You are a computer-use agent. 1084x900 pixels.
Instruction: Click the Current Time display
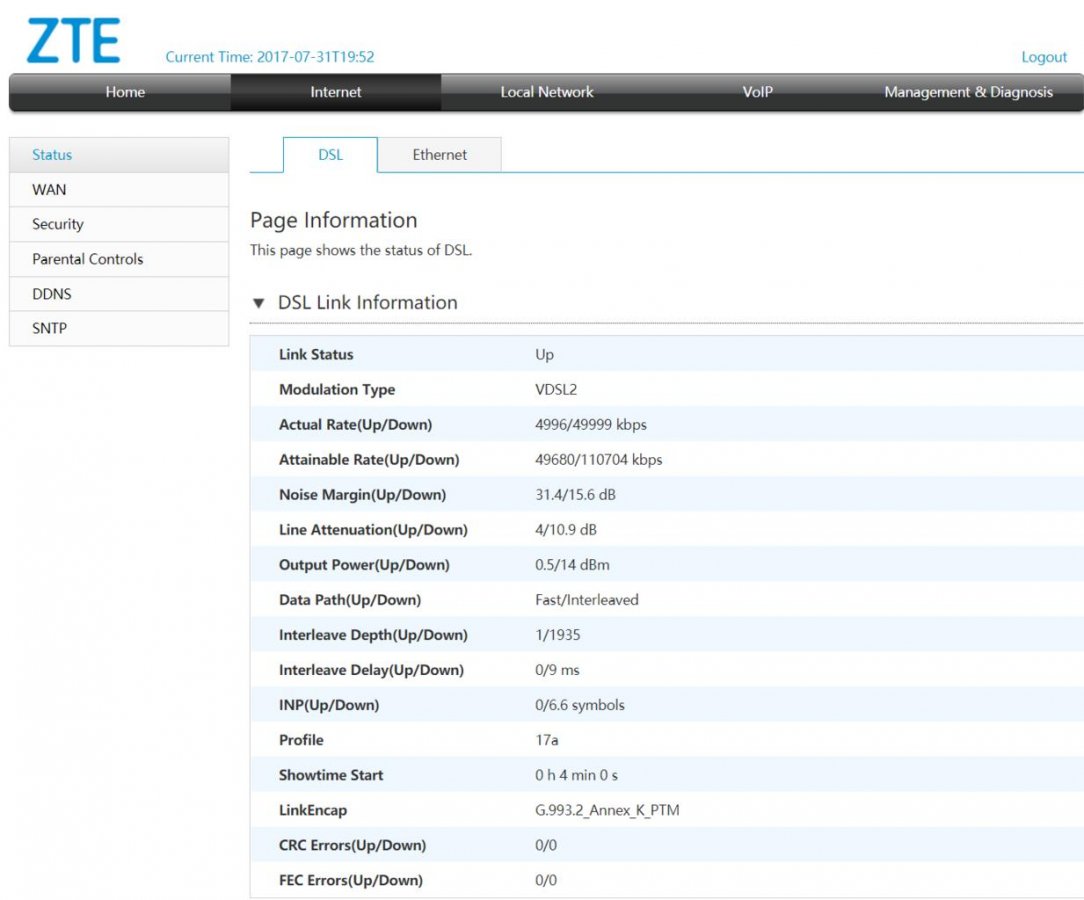click(x=270, y=58)
